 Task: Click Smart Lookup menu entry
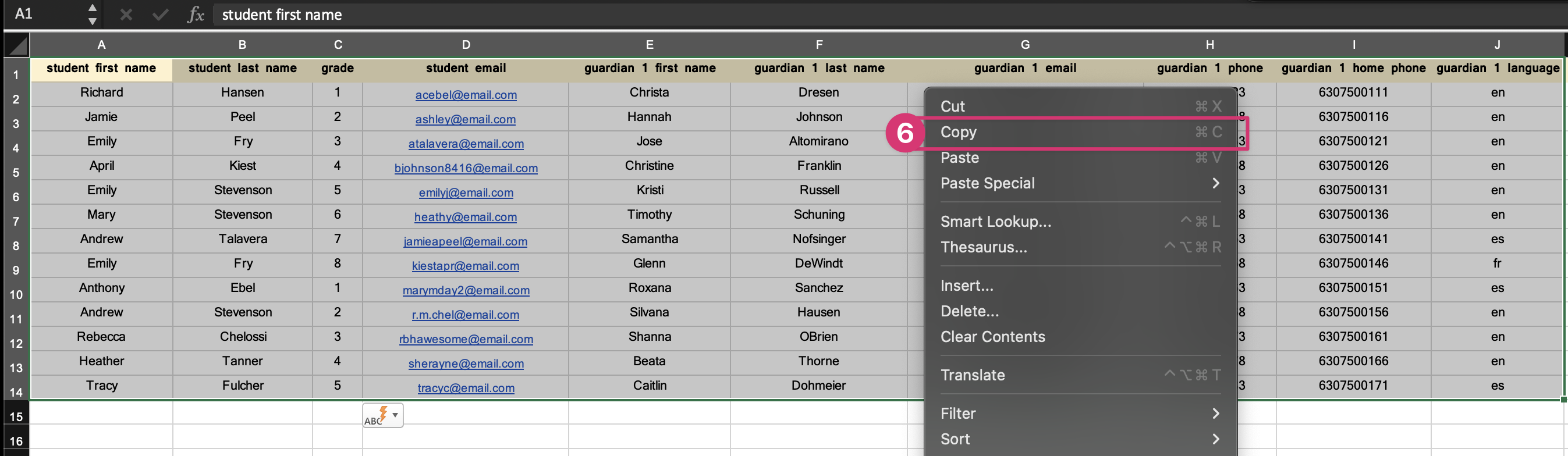point(995,222)
